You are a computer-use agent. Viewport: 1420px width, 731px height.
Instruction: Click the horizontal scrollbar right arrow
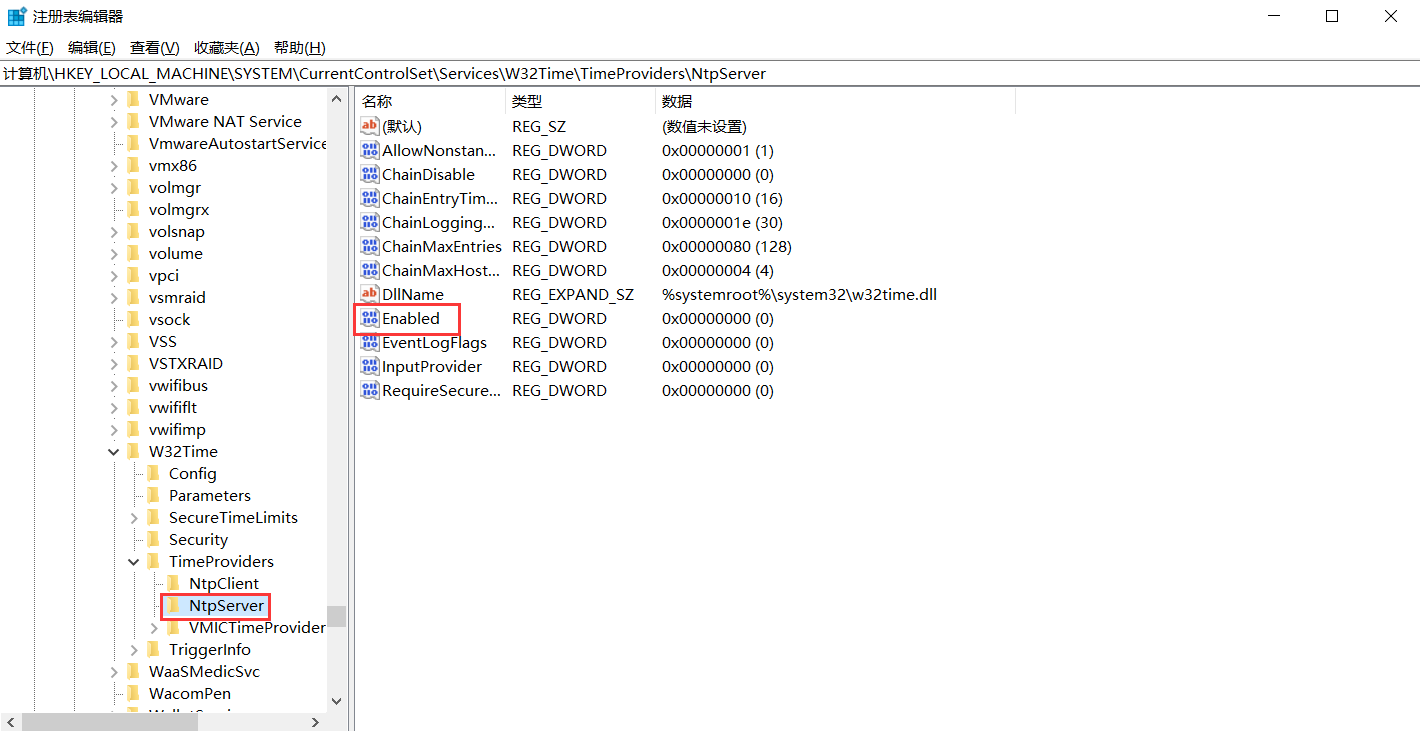[315, 722]
